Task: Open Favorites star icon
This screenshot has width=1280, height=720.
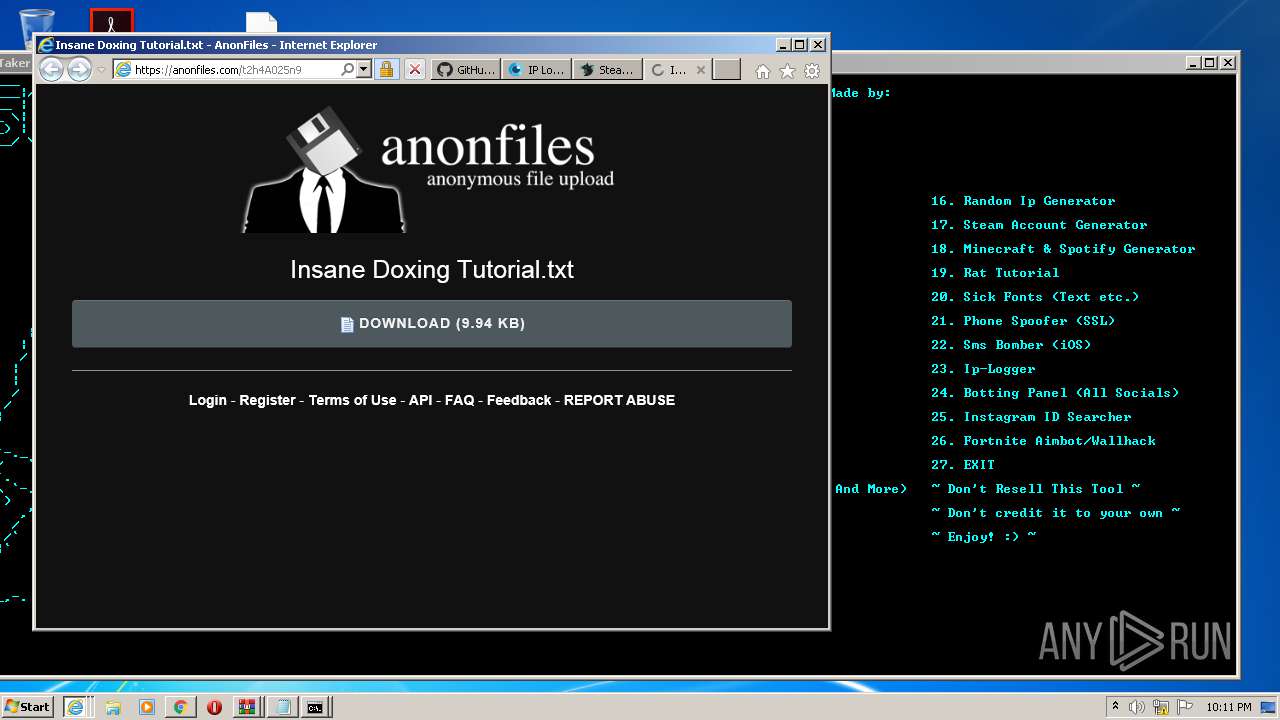Action: tap(787, 71)
